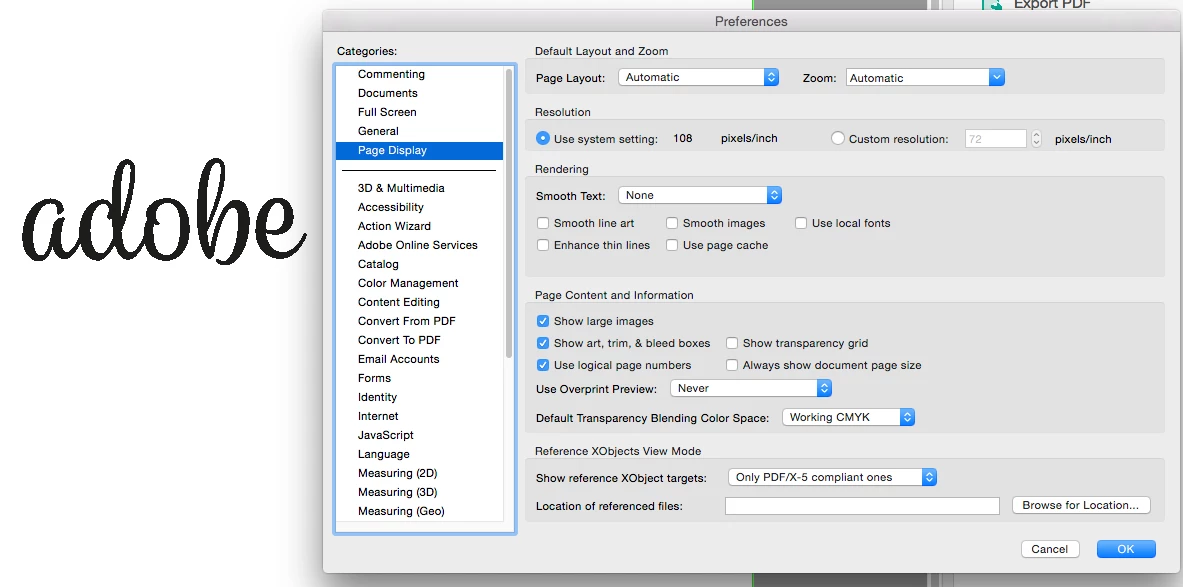
Task: Enable Always show document page size
Action: pyautogui.click(x=732, y=364)
